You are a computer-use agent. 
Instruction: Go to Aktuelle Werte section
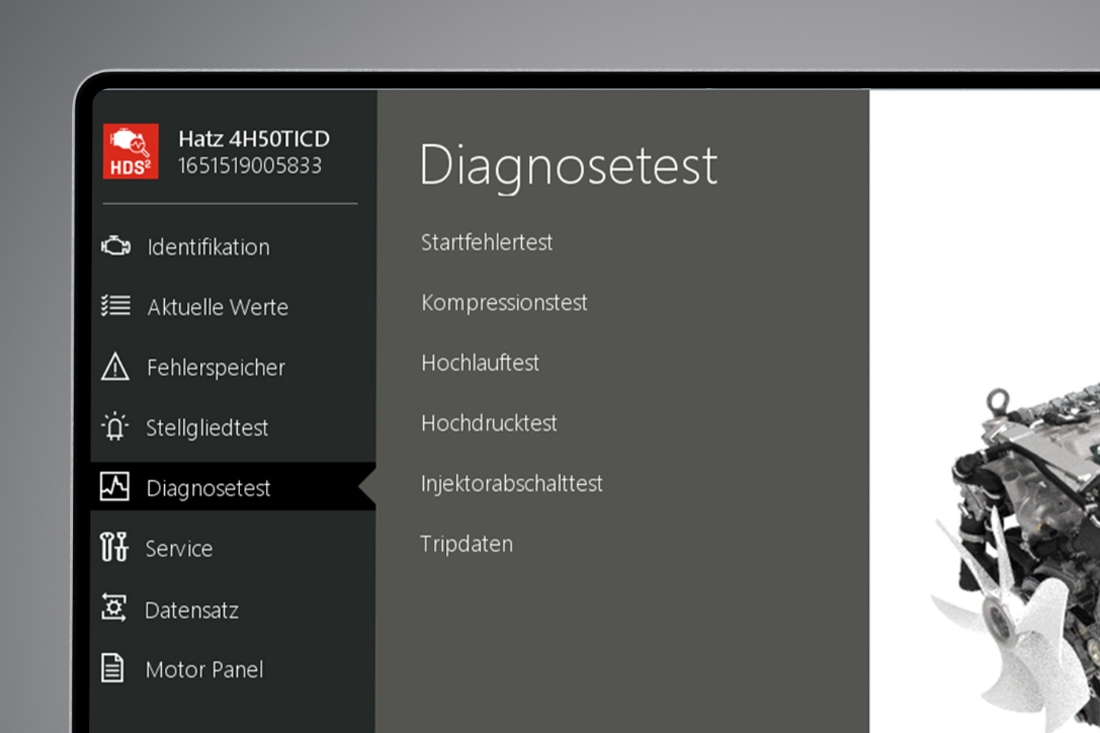[217, 307]
